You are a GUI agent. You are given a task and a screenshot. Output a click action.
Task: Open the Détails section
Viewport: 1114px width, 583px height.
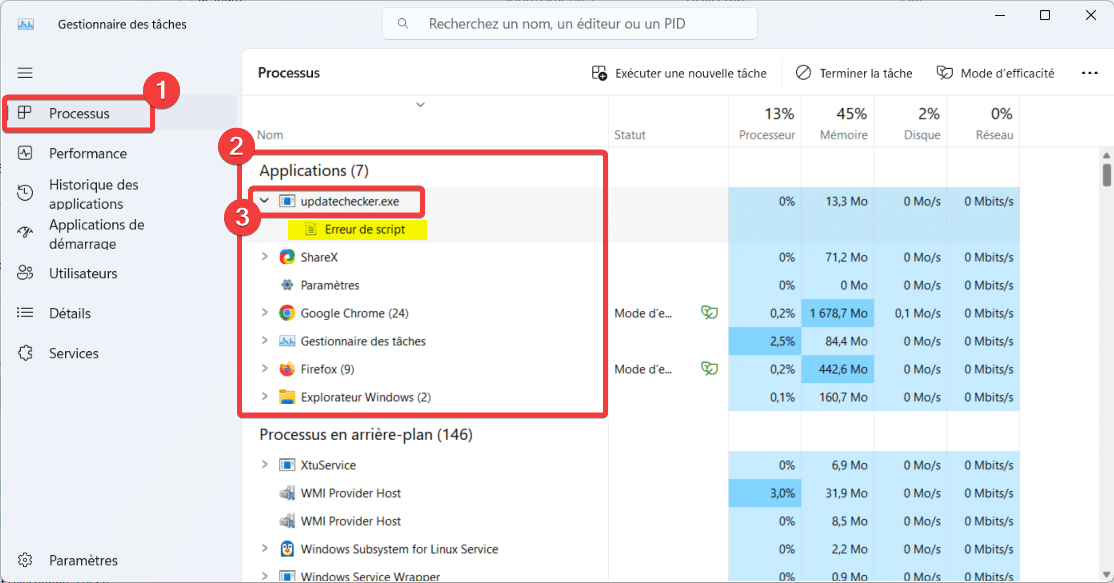click(73, 313)
